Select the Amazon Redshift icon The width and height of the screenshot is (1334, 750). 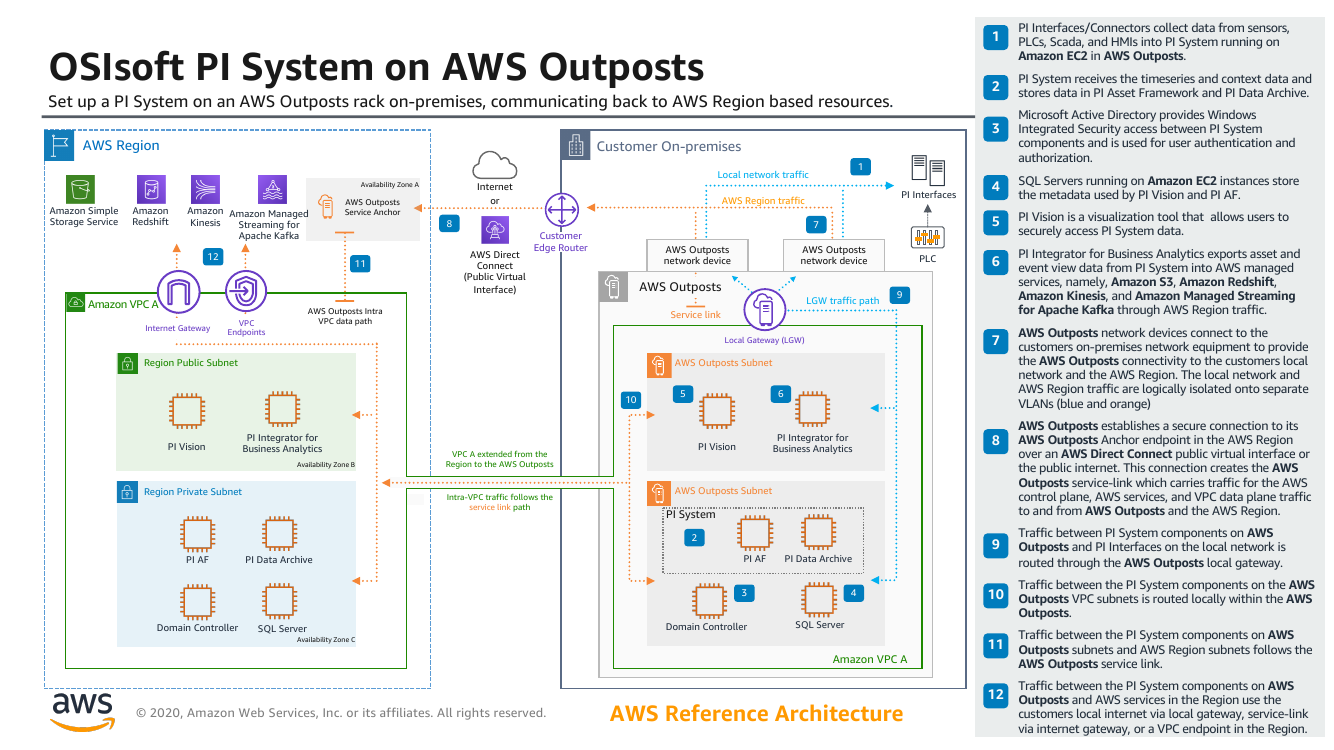click(150, 189)
